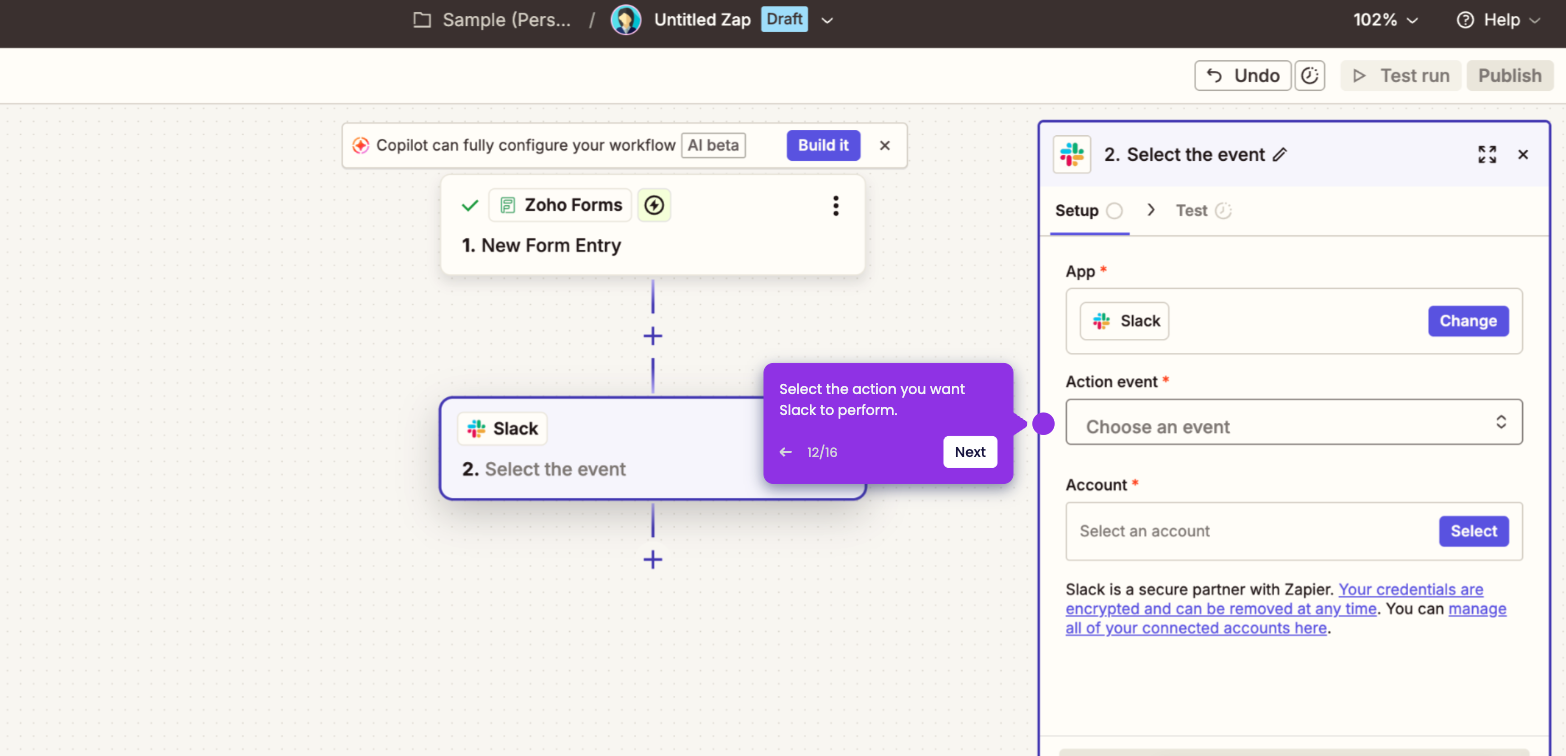The height and width of the screenshot is (756, 1566).
Task: Switch to the Test tab
Action: coord(1203,211)
